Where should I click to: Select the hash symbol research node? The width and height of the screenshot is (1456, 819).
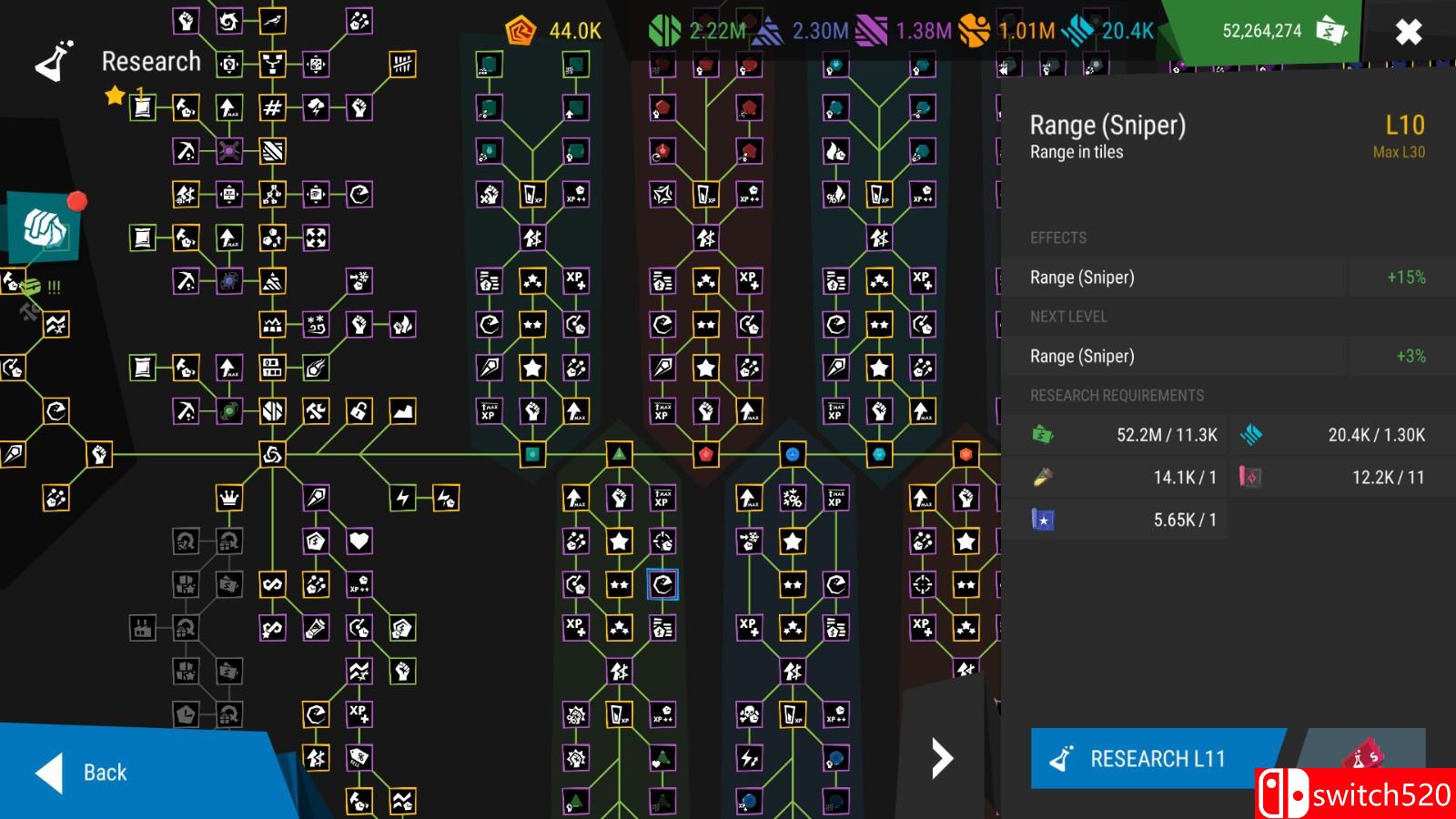point(272,108)
